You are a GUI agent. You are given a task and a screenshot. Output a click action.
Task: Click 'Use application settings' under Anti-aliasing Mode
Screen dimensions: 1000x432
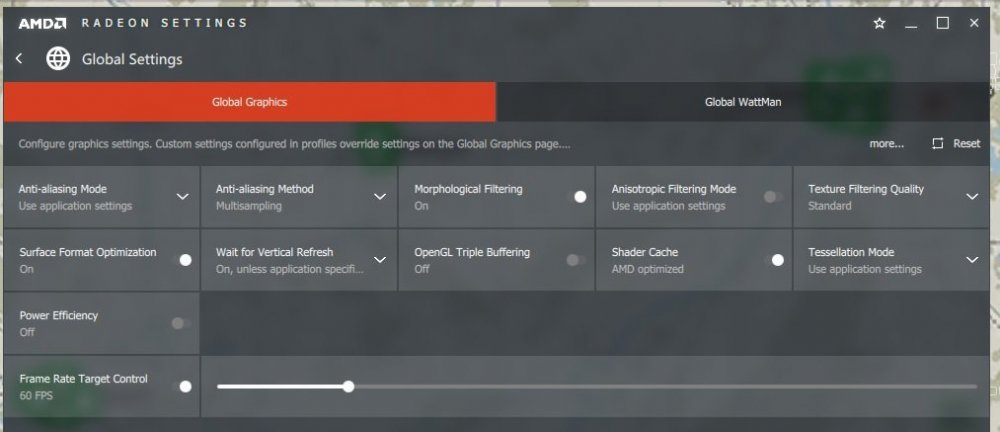pyautogui.click(x=75, y=206)
